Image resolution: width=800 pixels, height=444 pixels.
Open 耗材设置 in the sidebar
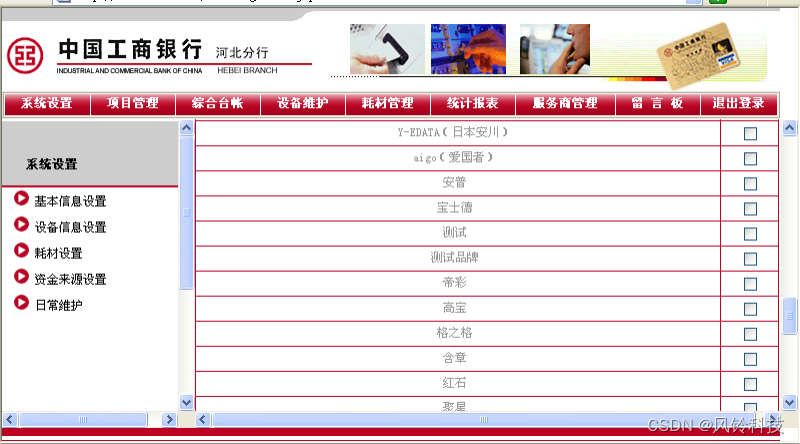pos(58,253)
